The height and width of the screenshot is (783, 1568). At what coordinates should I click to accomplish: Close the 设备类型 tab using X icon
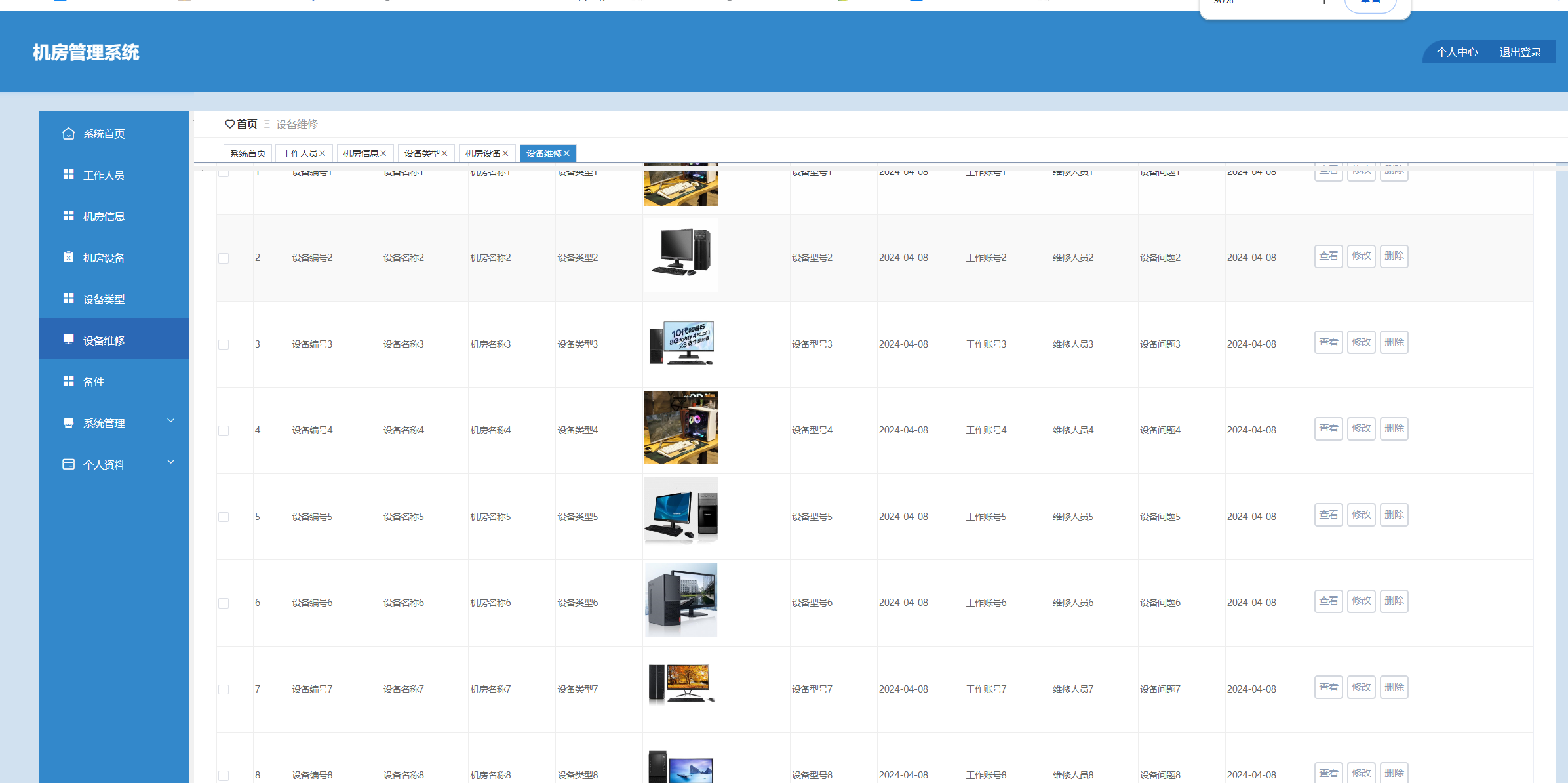point(444,153)
